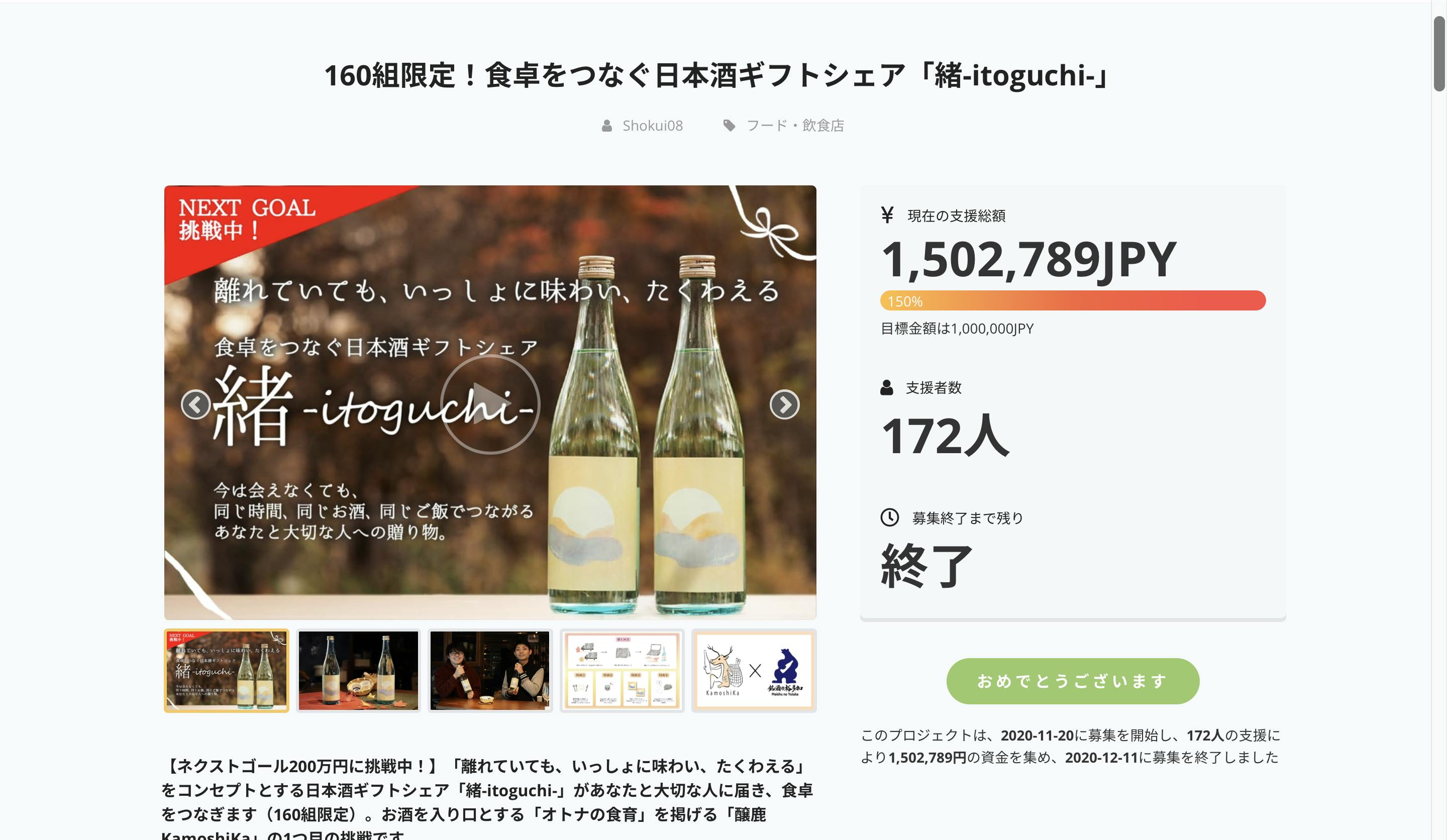Select the first NEXT GOAL thumbnail
This screenshot has height=840, width=1447.
[x=226, y=671]
